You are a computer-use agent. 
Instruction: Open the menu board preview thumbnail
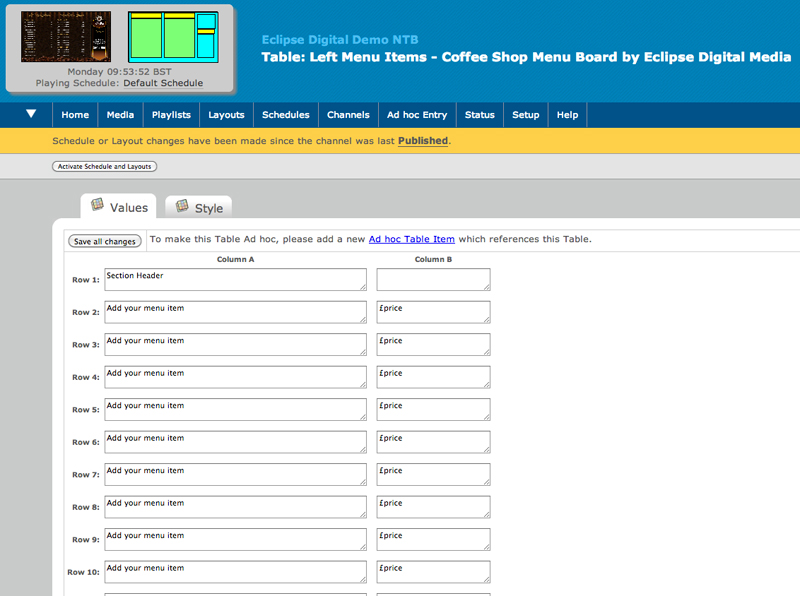[66, 37]
